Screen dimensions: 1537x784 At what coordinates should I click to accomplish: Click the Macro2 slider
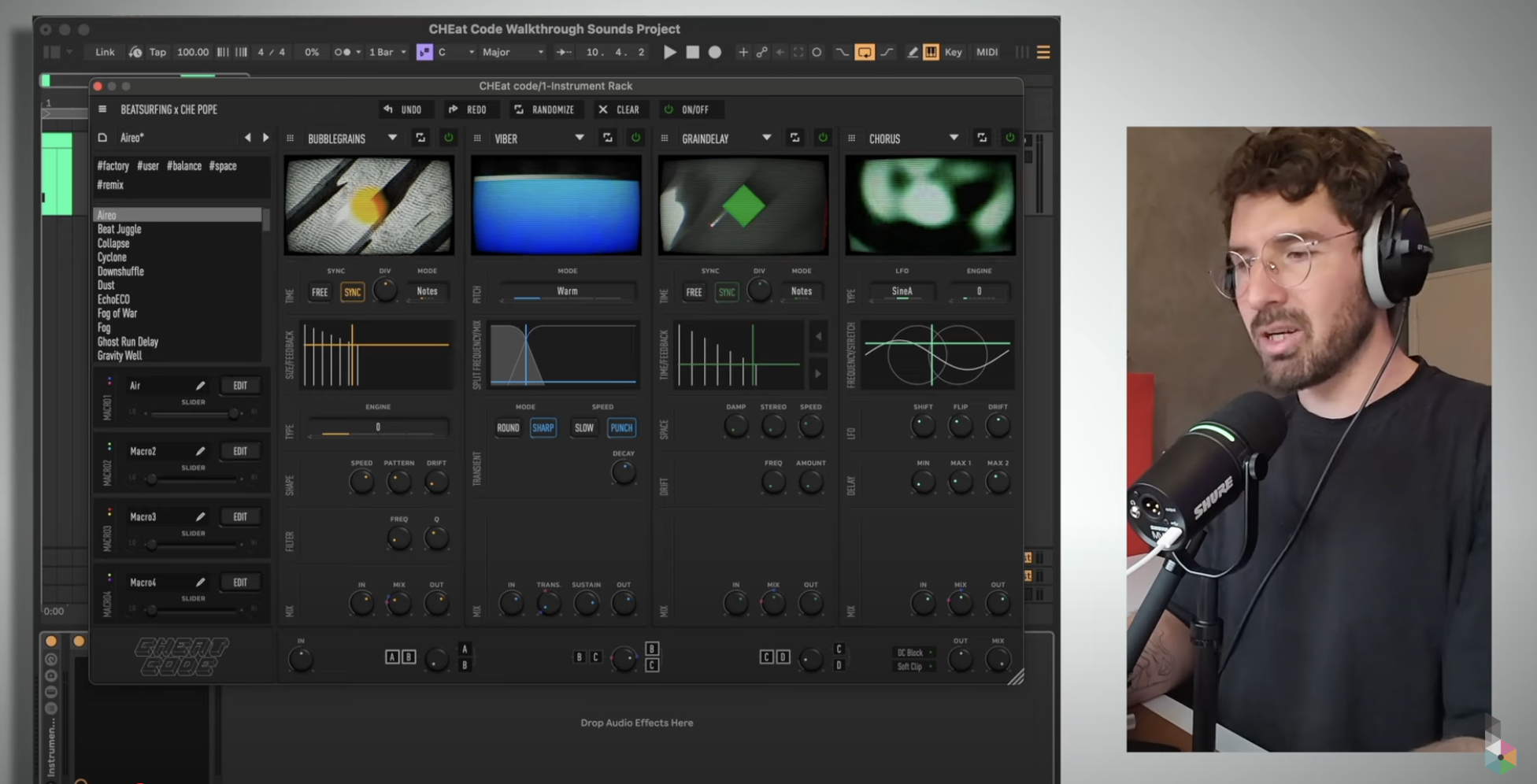pos(193,479)
